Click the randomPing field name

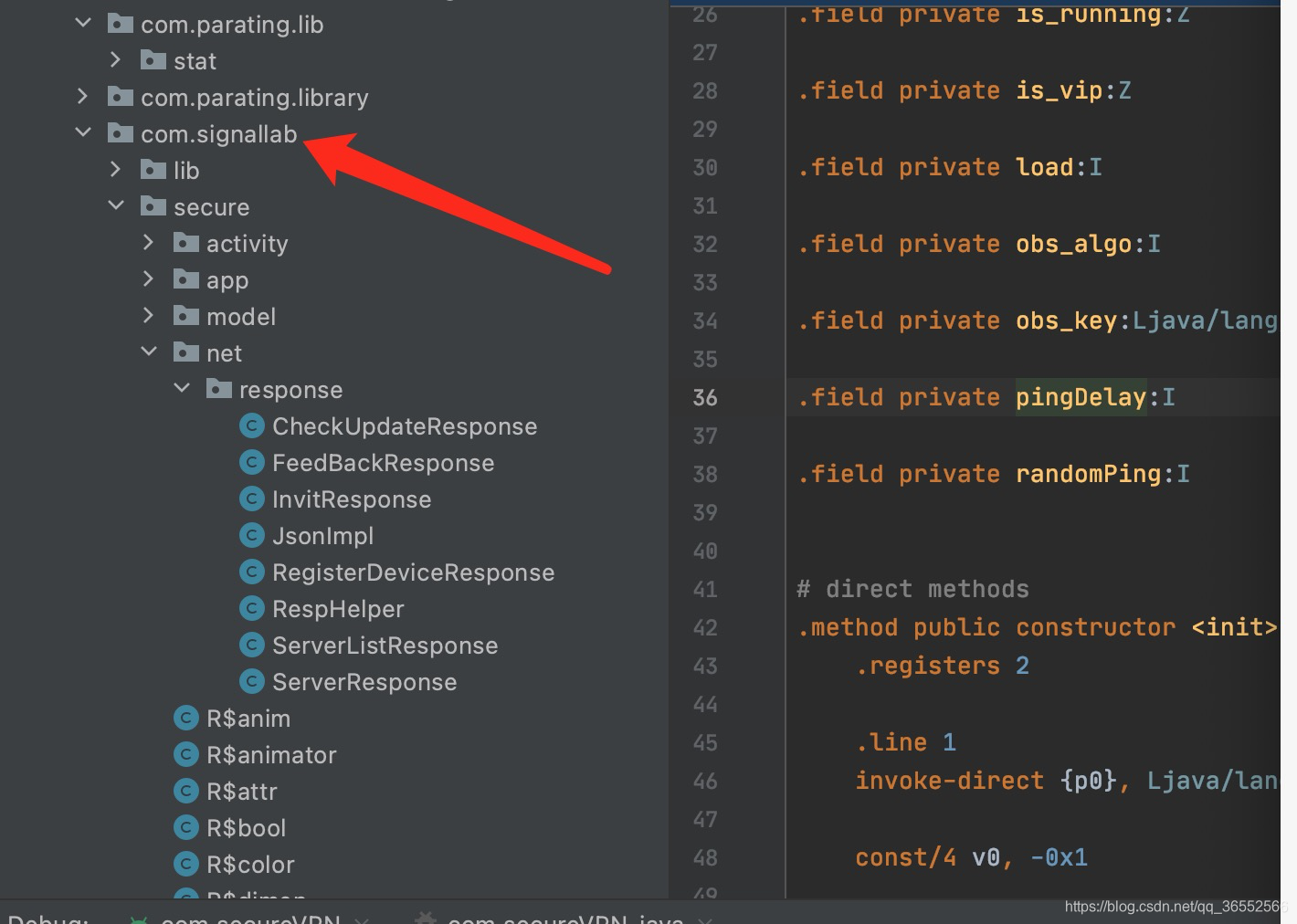point(1088,474)
